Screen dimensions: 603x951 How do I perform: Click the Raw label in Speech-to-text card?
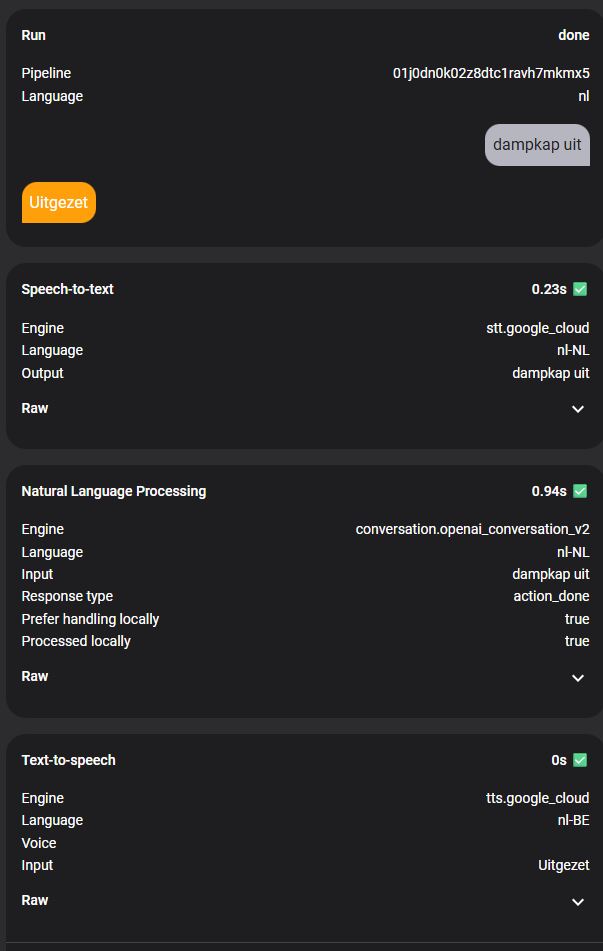[35, 408]
